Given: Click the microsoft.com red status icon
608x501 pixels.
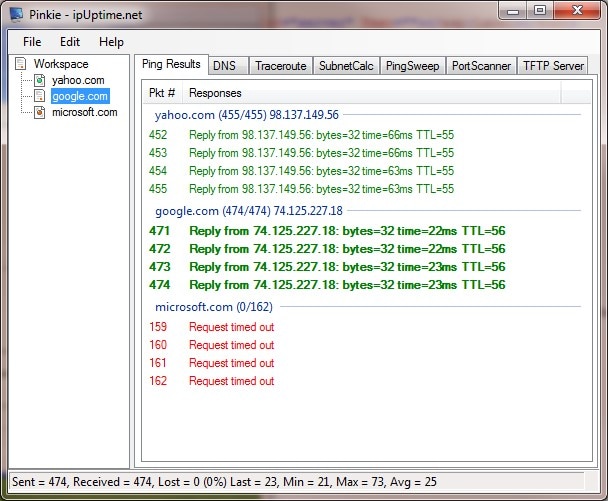Looking at the screenshot, I should [40, 112].
